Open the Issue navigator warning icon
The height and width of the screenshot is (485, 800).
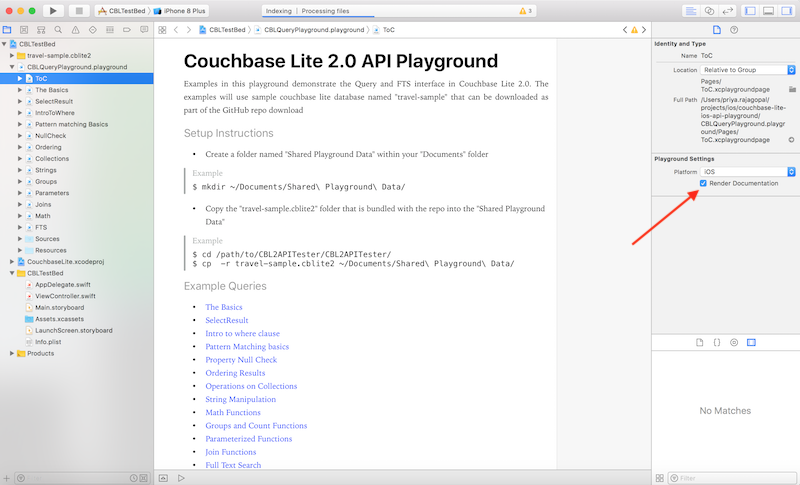pyautogui.click(x=76, y=30)
